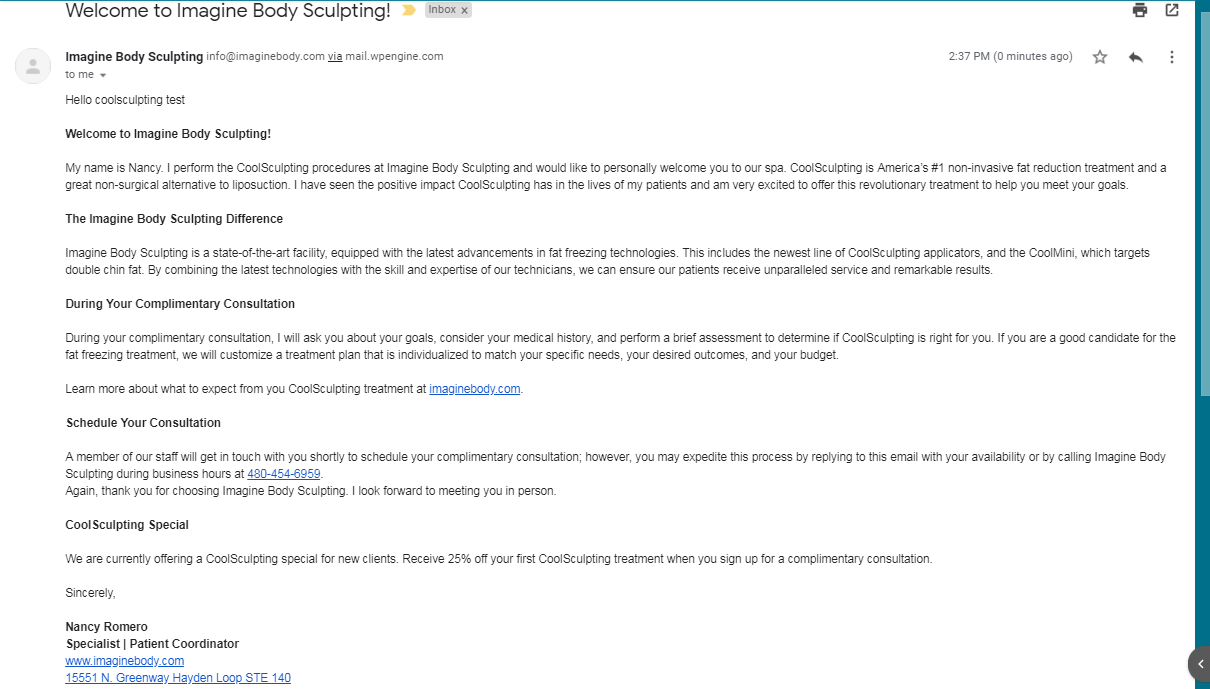Open the imaginebody.com link in body text

point(474,389)
